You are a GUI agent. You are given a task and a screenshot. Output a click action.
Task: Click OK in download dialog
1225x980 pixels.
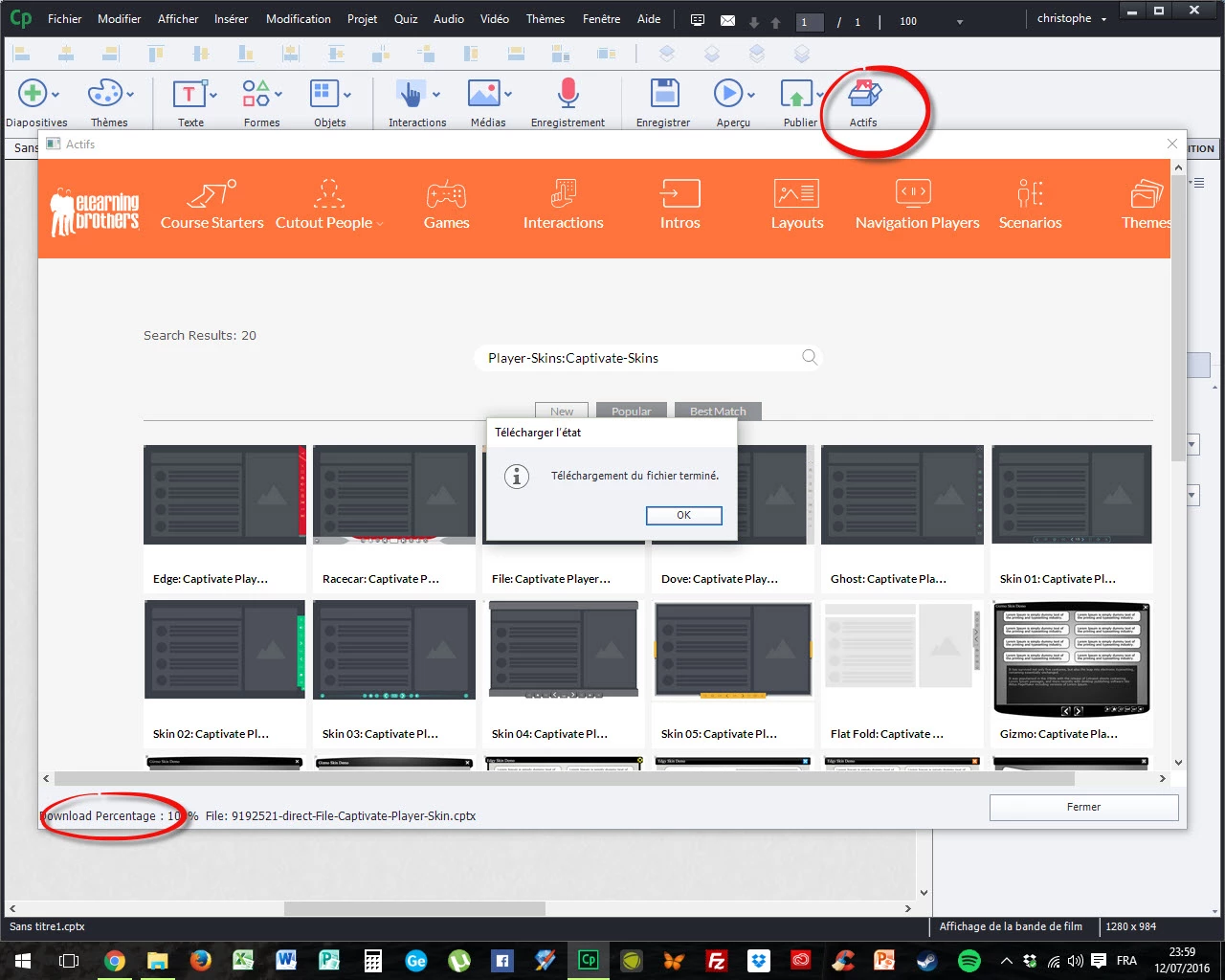[684, 515]
